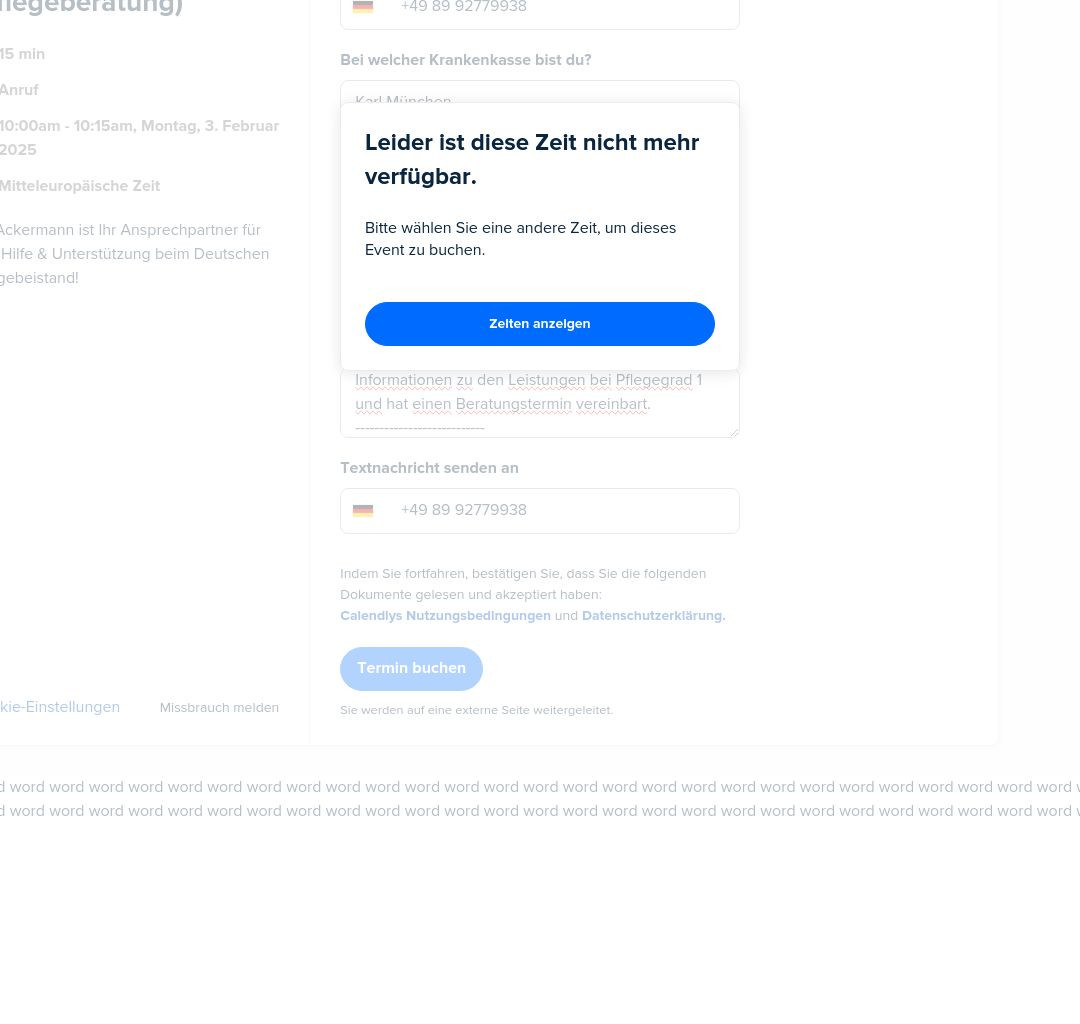The width and height of the screenshot is (1080, 1024).
Task: Click the Termin buchen button
Action: click(x=411, y=669)
